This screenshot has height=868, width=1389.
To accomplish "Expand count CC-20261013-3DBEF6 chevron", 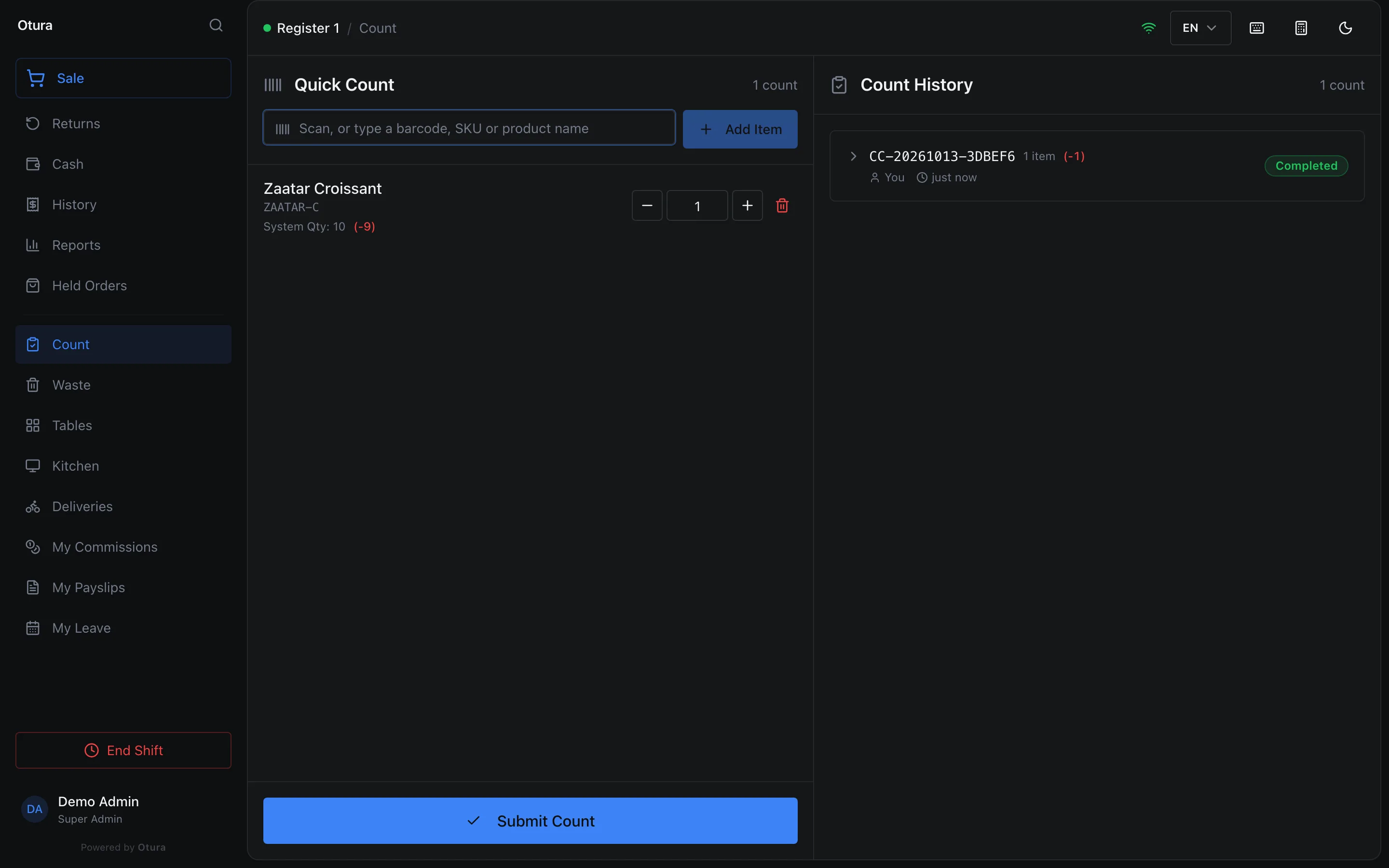I will coord(854,156).
